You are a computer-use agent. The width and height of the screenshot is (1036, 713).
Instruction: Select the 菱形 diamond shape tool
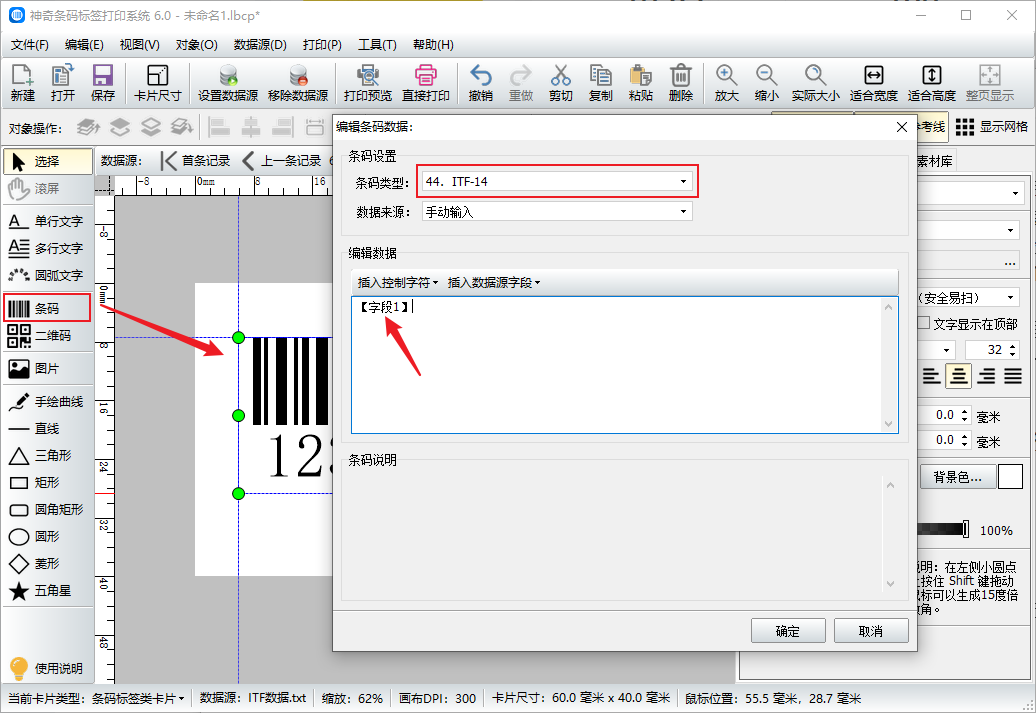[x=47, y=564]
